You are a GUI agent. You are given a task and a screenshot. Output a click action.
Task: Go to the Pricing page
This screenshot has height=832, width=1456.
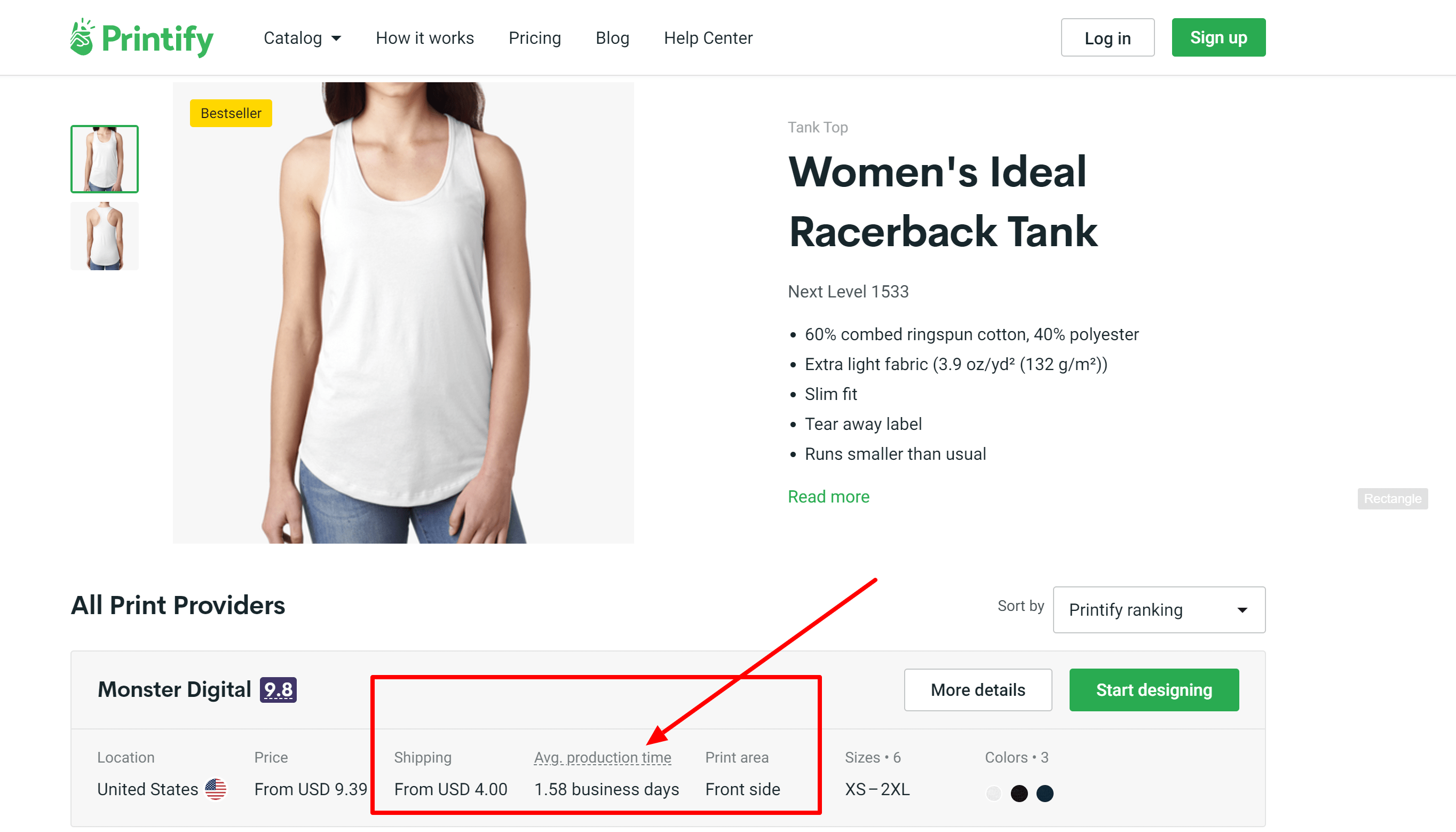click(534, 38)
